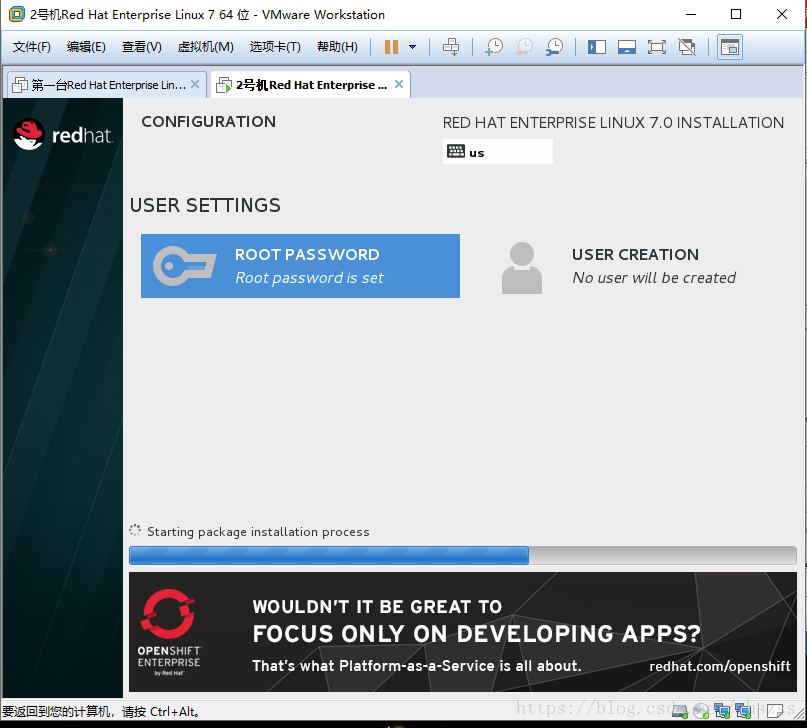The image size is (807, 728).
Task: Click the VMware Workstation title bar icon
Action: click(16, 14)
